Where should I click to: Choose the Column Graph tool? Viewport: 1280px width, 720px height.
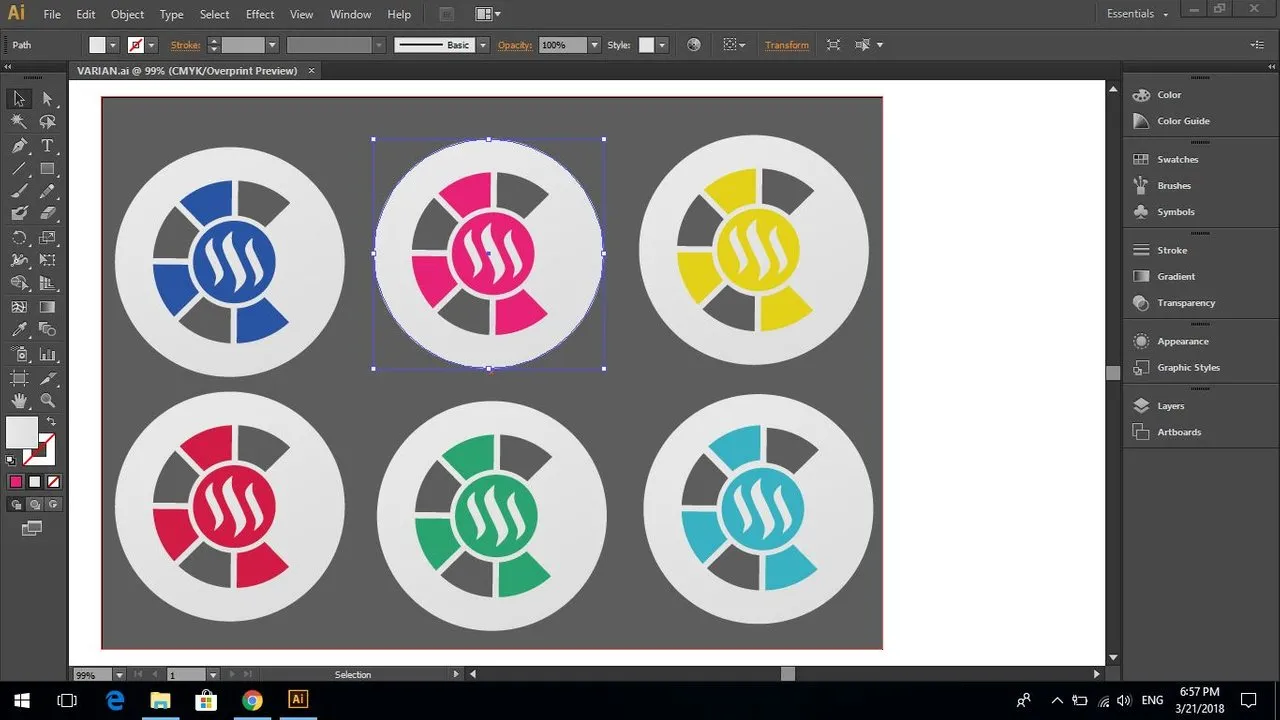coord(47,354)
